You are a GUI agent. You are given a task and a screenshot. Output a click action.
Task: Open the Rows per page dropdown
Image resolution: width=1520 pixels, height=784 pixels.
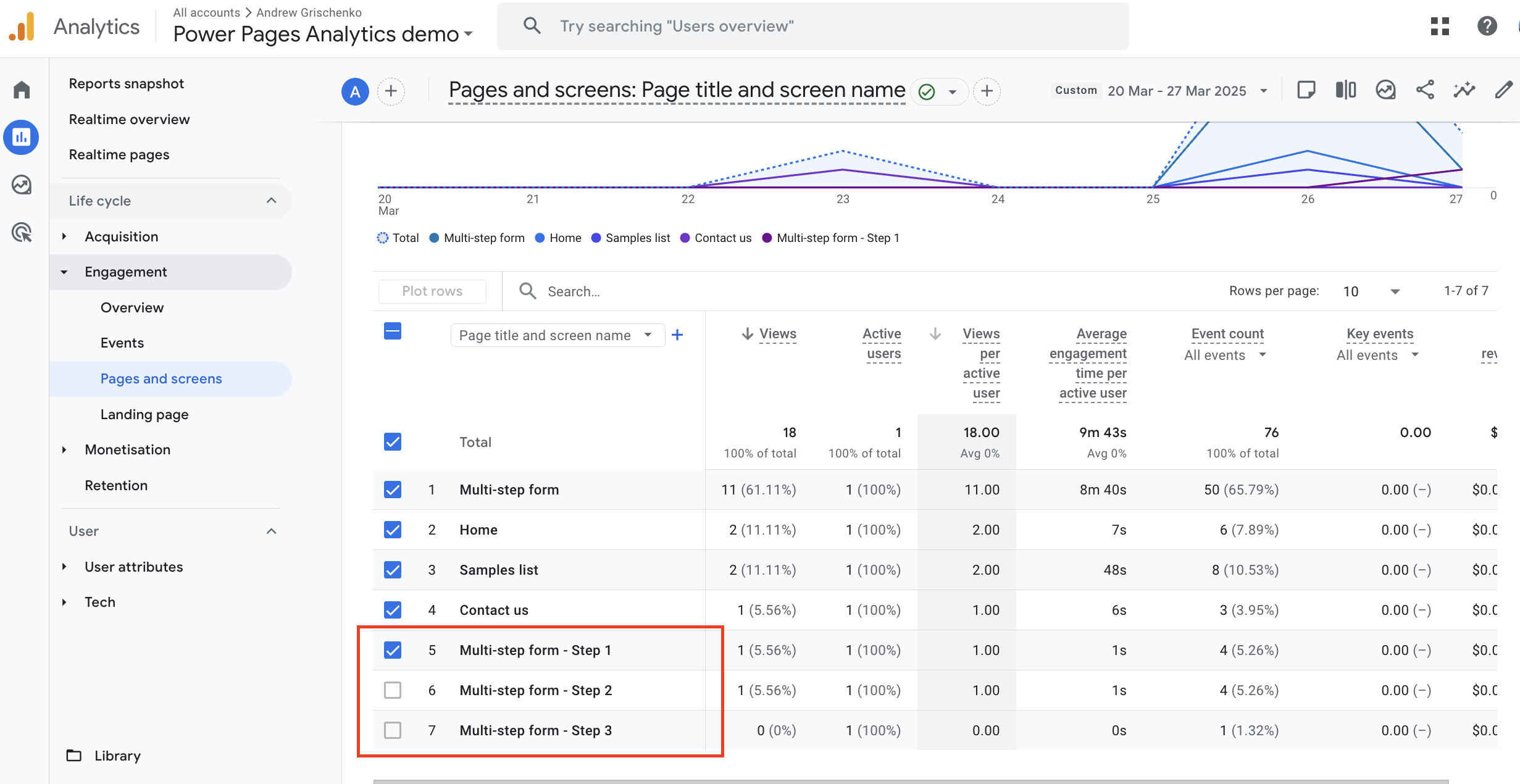pos(1395,291)
